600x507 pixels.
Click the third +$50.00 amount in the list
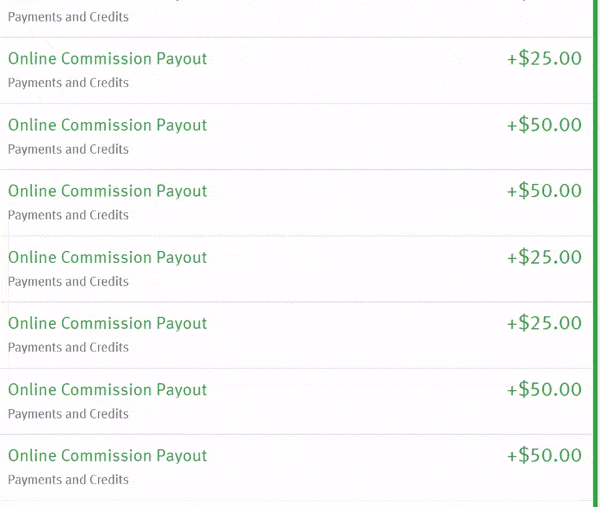pyautogui.click(x=544, y=390)
